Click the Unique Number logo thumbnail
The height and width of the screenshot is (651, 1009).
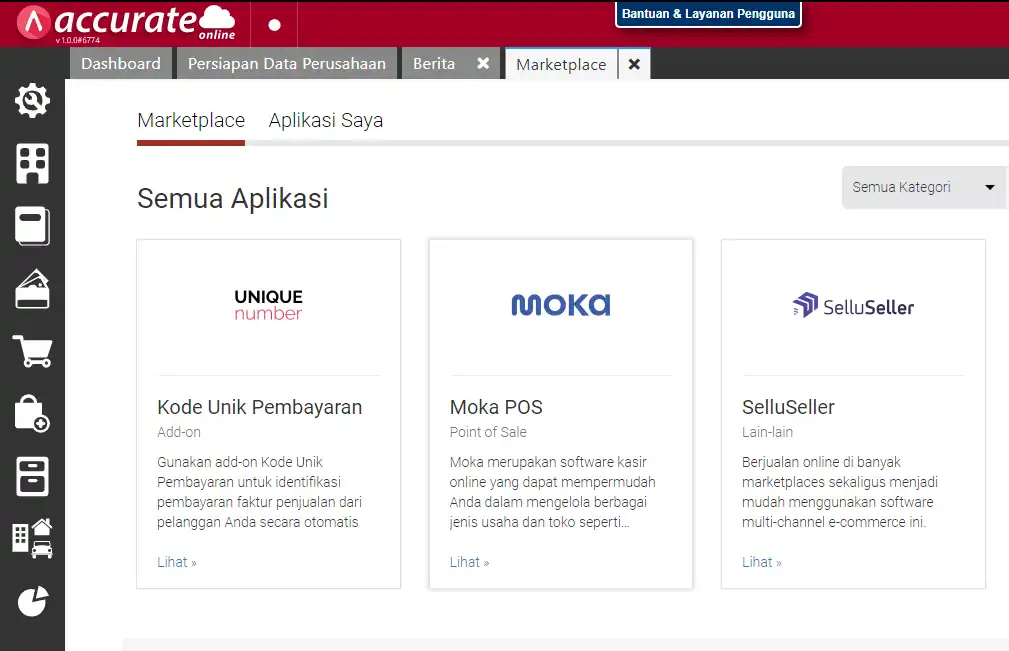click(x=268, y=305)
